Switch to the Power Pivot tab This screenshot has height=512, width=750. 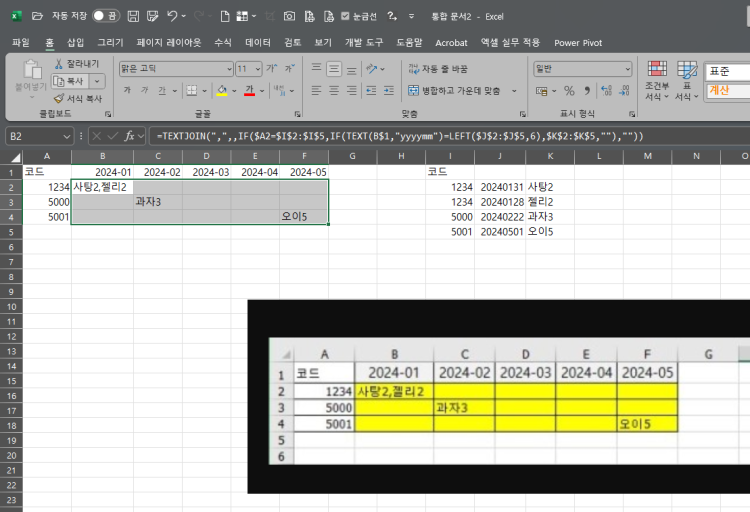581,43
